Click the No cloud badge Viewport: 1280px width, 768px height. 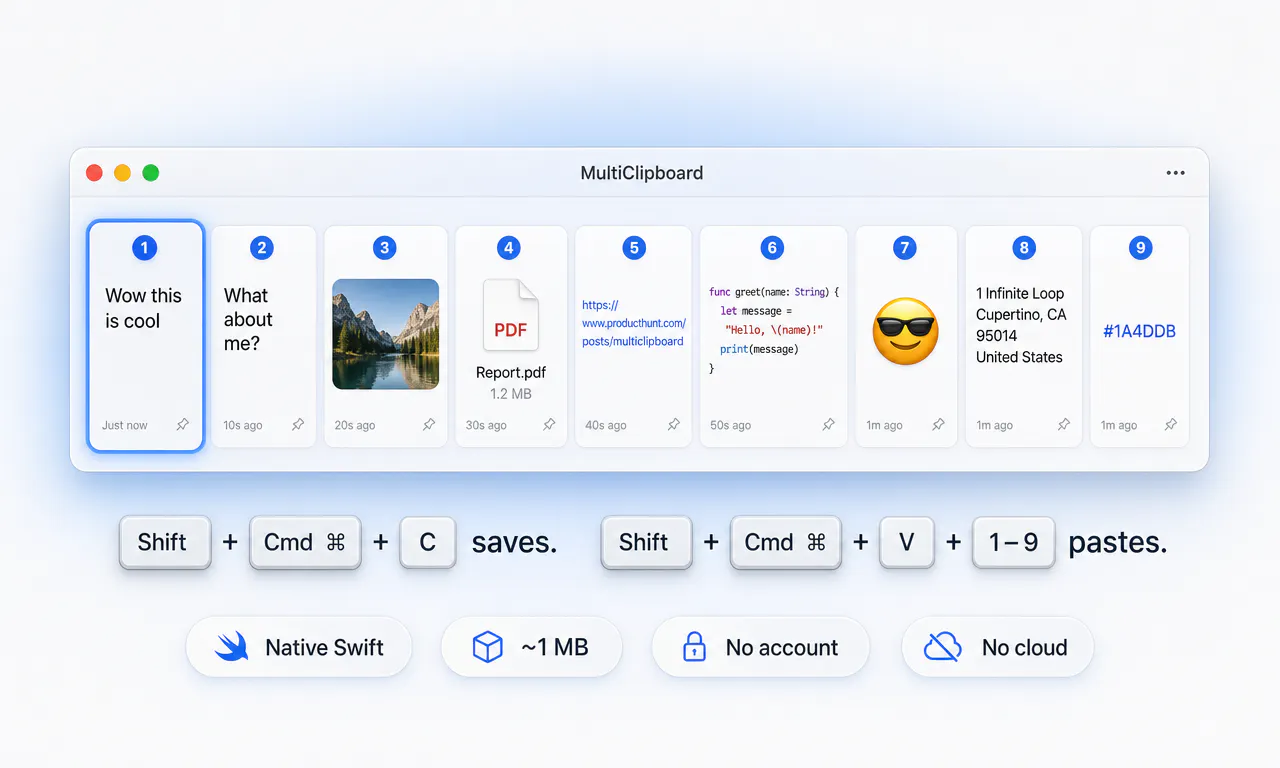tap(998, 647)
